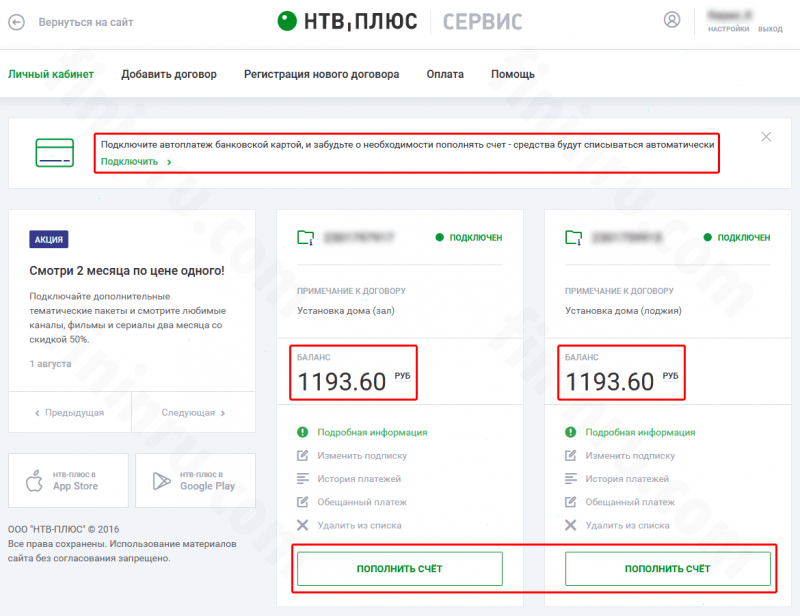This screenshot has width=800, height=616.
Task: Click the ВЫХОД logout link
Action: point(770,29)
